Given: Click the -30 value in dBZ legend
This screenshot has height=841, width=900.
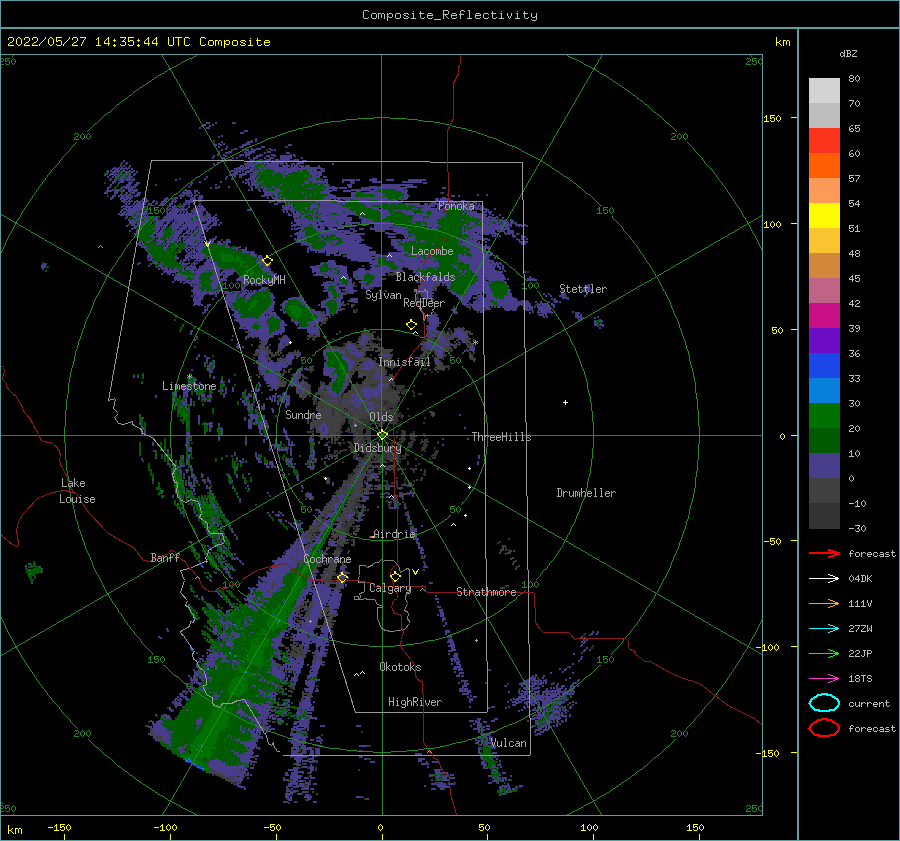Looking at the screenshot, I should click(857, 528).
